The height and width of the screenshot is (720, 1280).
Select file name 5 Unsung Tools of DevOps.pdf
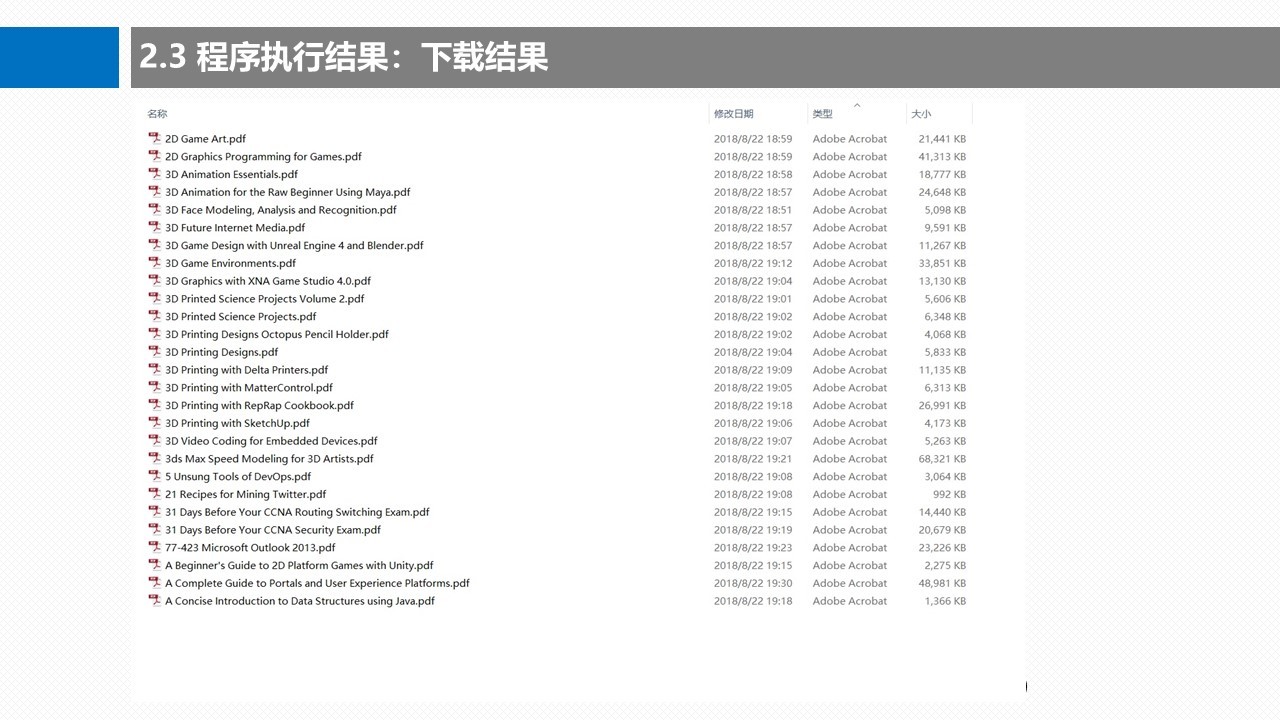(x=238, y=476)
